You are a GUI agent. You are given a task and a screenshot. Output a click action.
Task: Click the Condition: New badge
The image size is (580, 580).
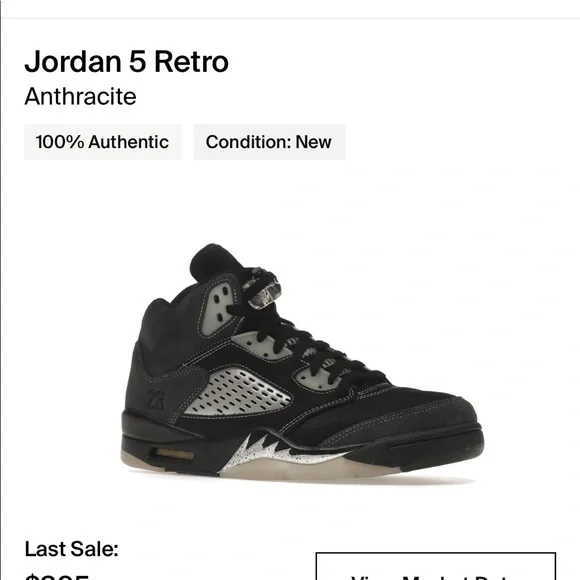point(269,142)
